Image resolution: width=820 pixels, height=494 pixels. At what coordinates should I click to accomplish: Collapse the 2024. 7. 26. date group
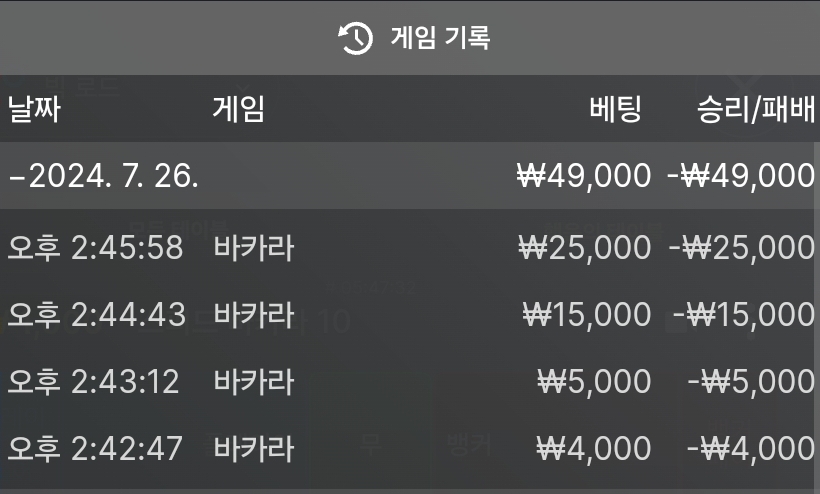pos(410,175)
